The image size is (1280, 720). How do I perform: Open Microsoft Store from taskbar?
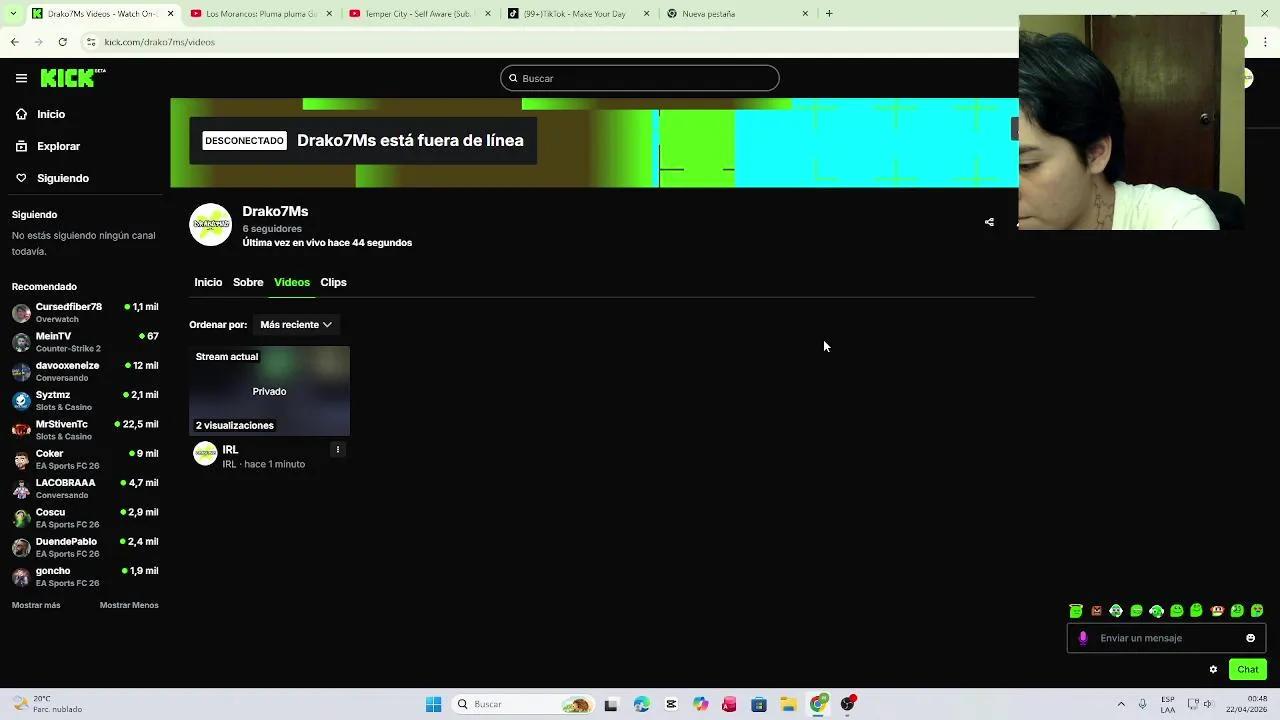(759, 704)
